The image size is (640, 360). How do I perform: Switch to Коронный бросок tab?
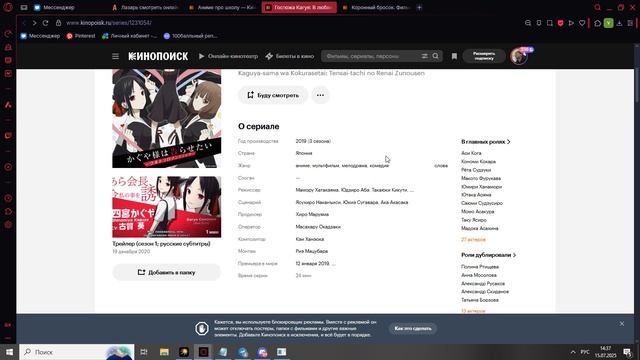point(376,7)
